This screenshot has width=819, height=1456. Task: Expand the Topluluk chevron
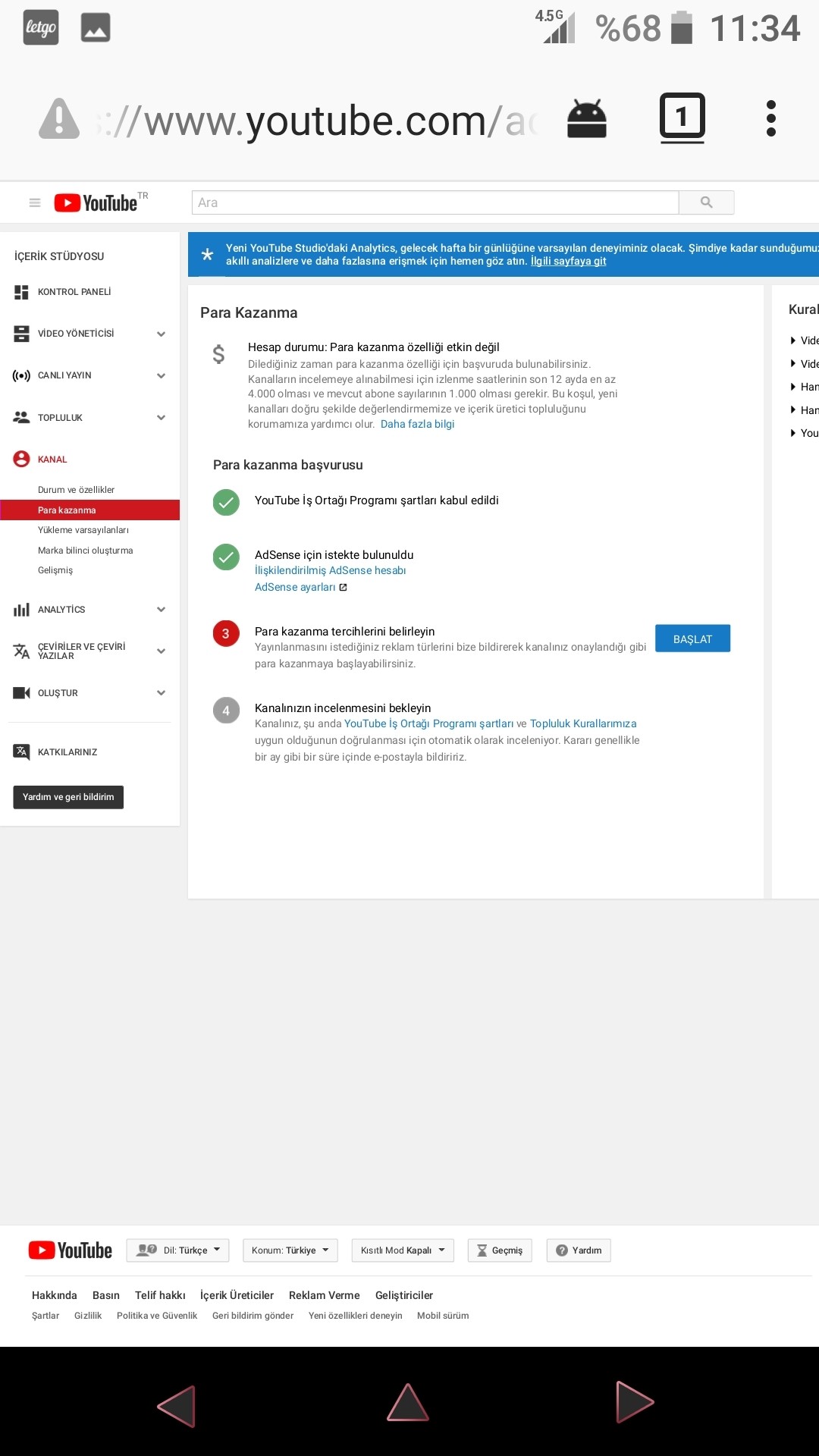[161, 417]
